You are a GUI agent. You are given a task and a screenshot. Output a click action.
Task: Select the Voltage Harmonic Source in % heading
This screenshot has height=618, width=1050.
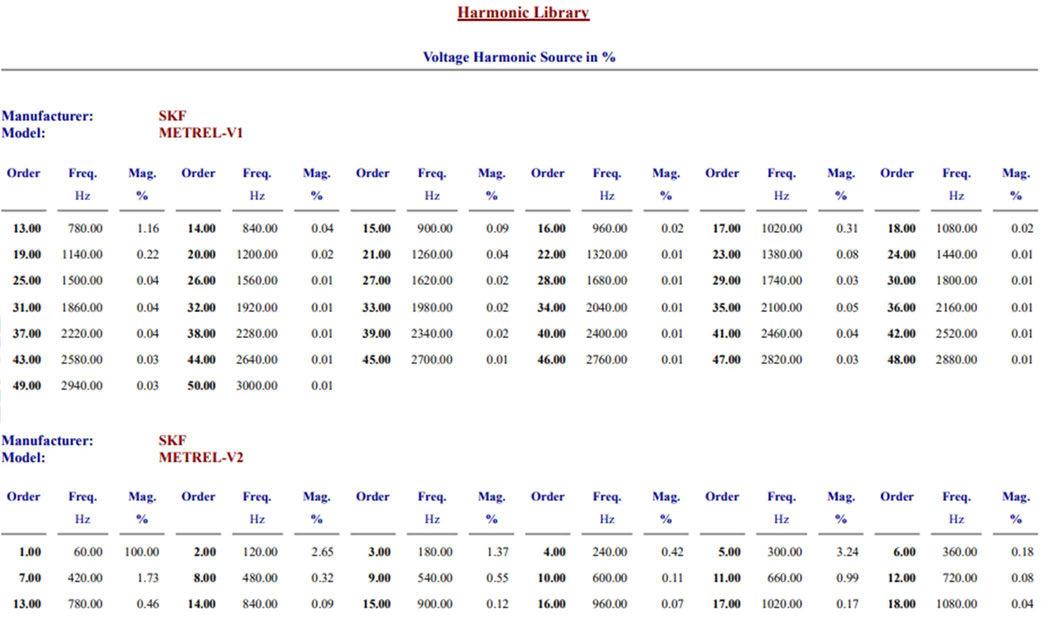click(519, 57)
